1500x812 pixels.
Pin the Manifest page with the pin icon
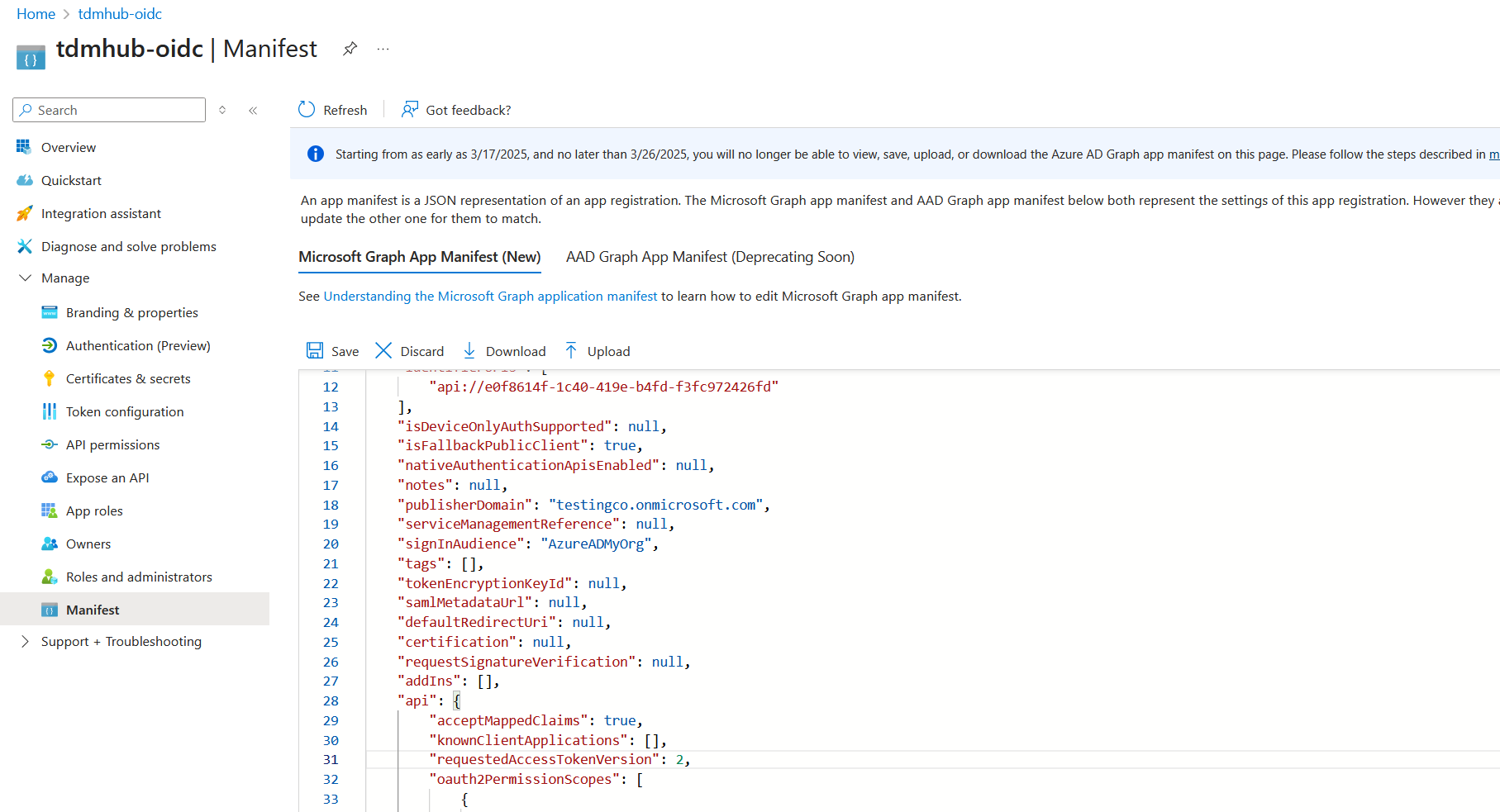pos(350,49)
